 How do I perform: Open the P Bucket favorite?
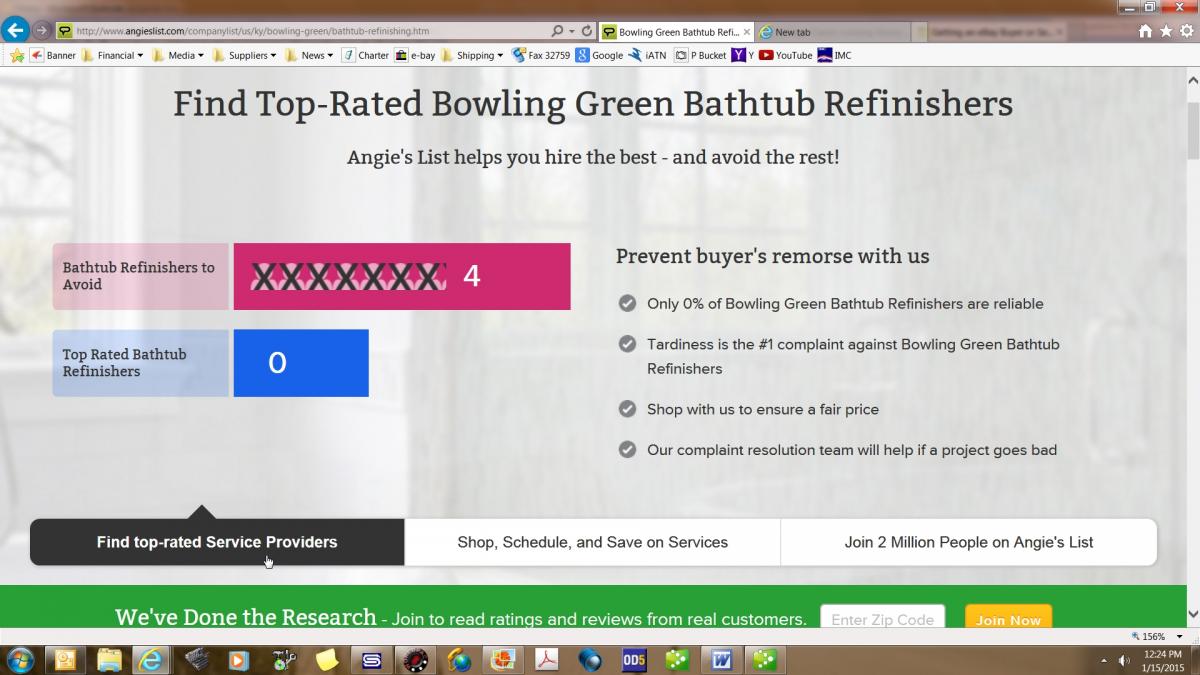click(701, 55)
